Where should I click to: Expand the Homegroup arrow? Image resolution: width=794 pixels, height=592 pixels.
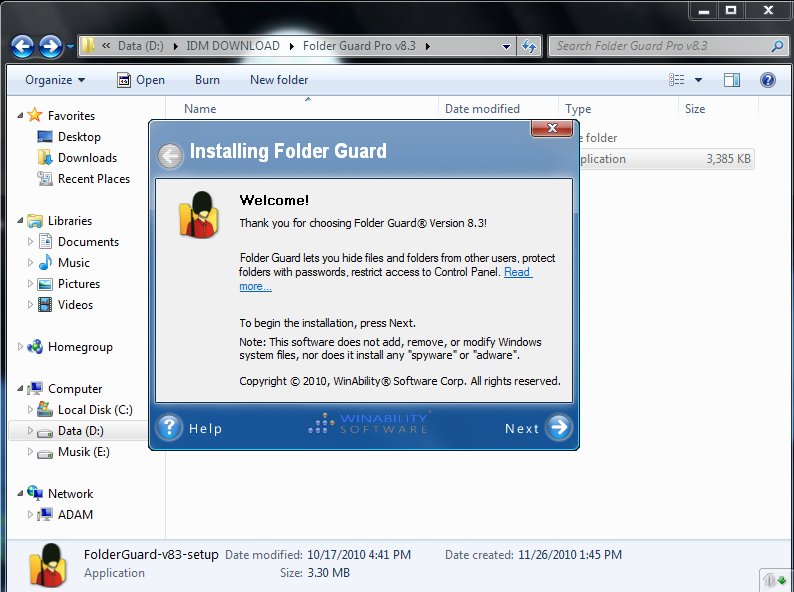(20, 347)
